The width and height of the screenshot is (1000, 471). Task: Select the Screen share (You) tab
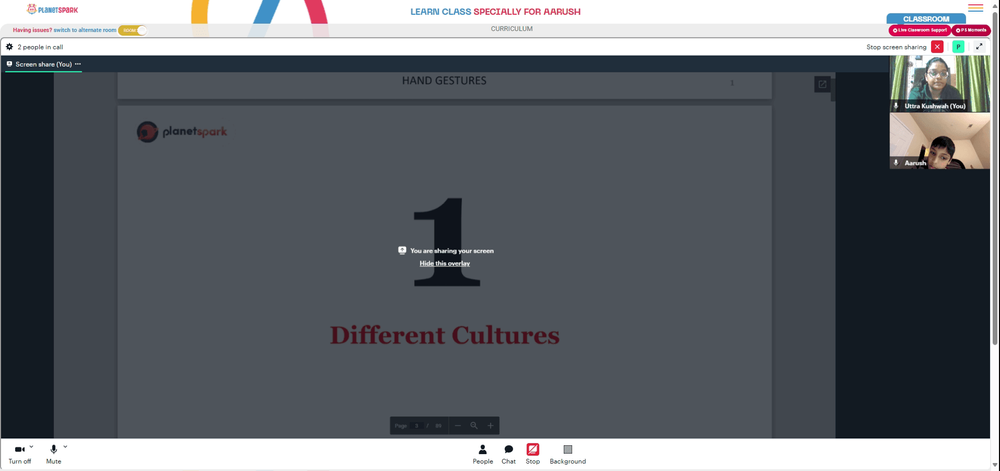[x=43, y=64]
